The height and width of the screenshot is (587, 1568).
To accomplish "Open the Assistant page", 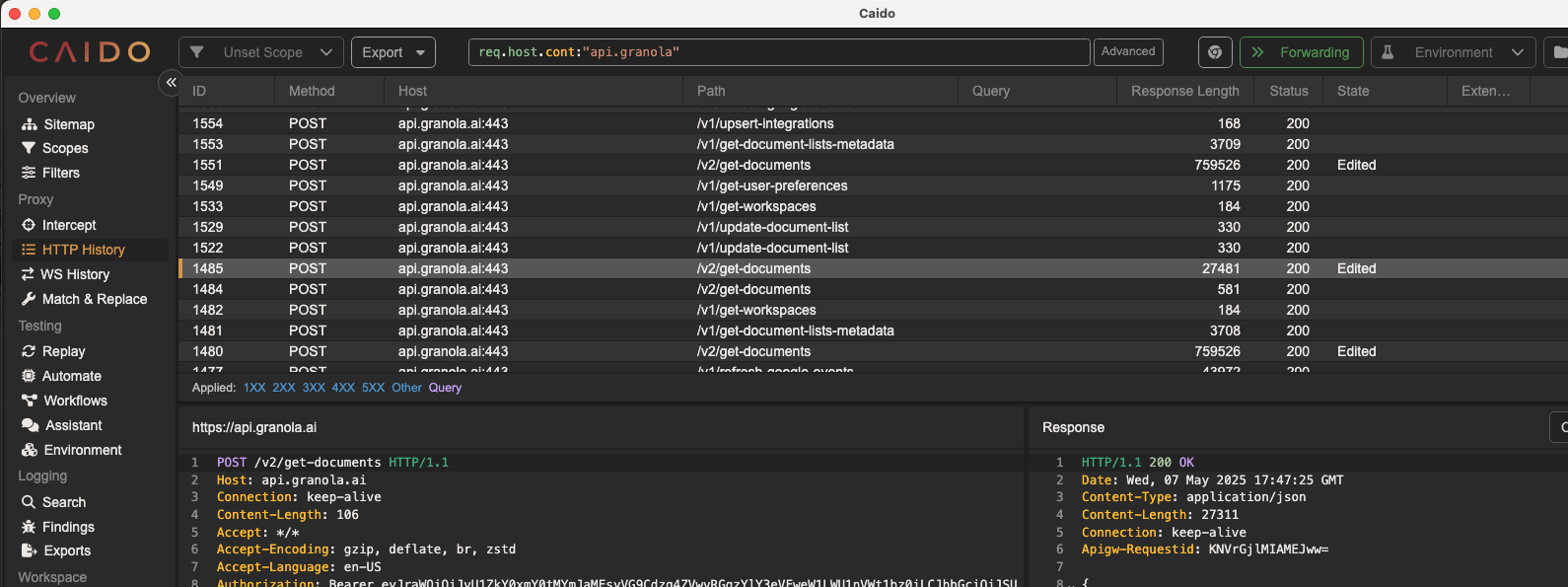I will coord(61,425).
